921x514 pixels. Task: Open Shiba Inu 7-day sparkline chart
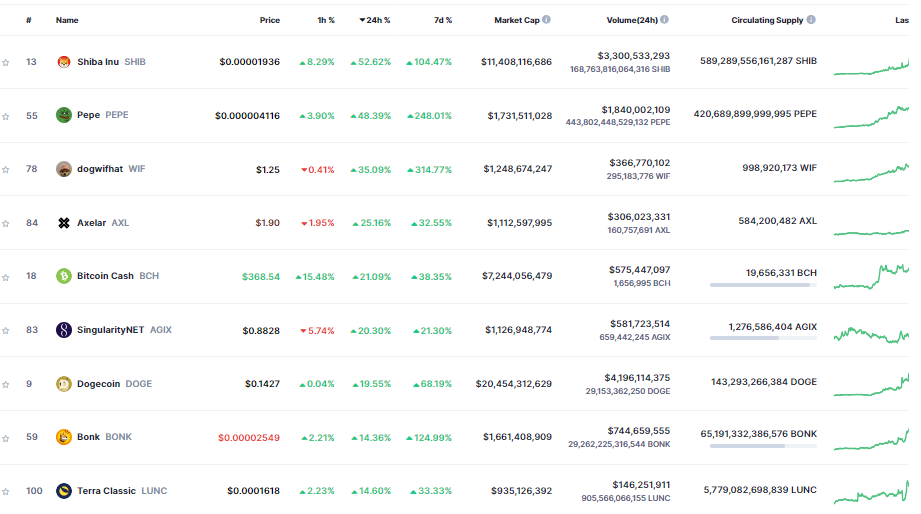pos(871,66)
